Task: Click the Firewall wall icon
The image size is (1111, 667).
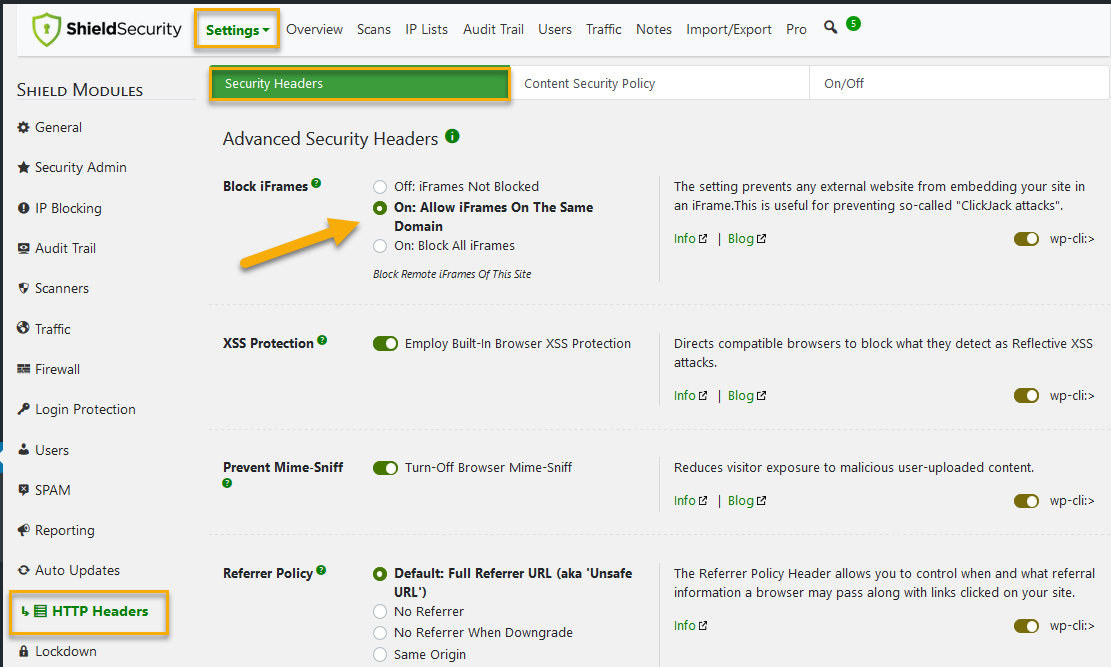Action: tap(23, 369)
